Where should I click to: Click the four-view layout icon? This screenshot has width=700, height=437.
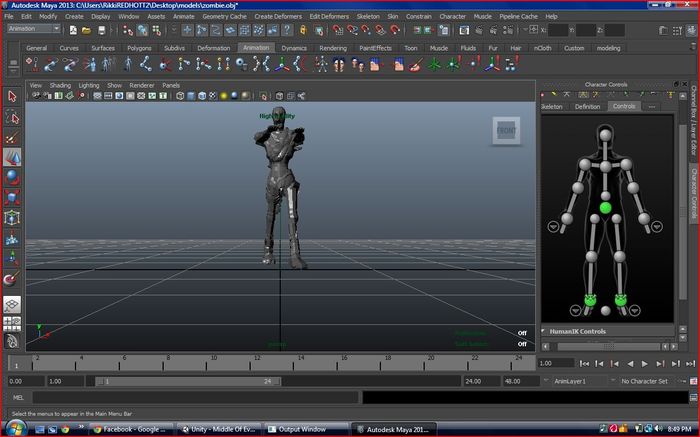(12, 324)
